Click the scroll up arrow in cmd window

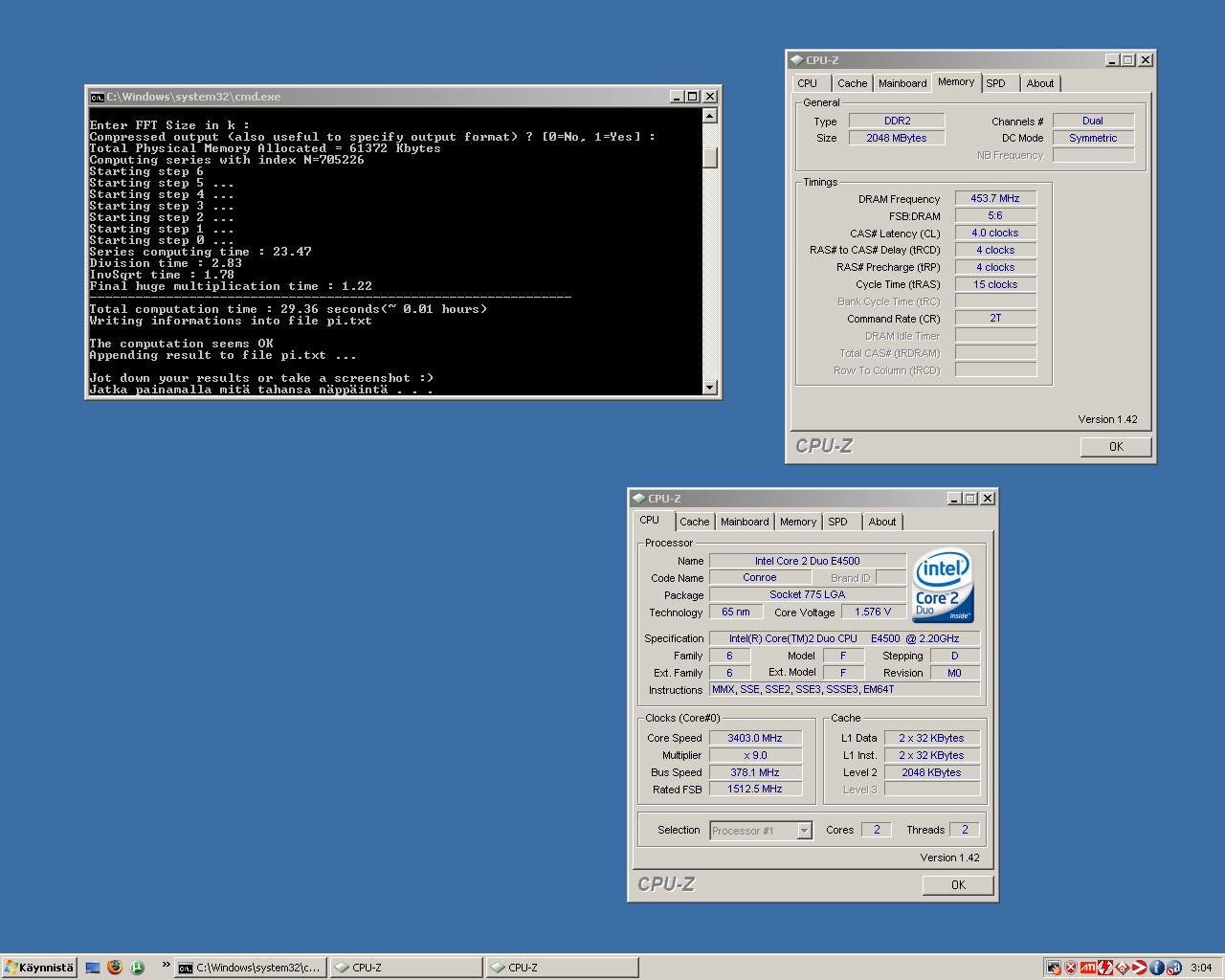tap(710, 116)
